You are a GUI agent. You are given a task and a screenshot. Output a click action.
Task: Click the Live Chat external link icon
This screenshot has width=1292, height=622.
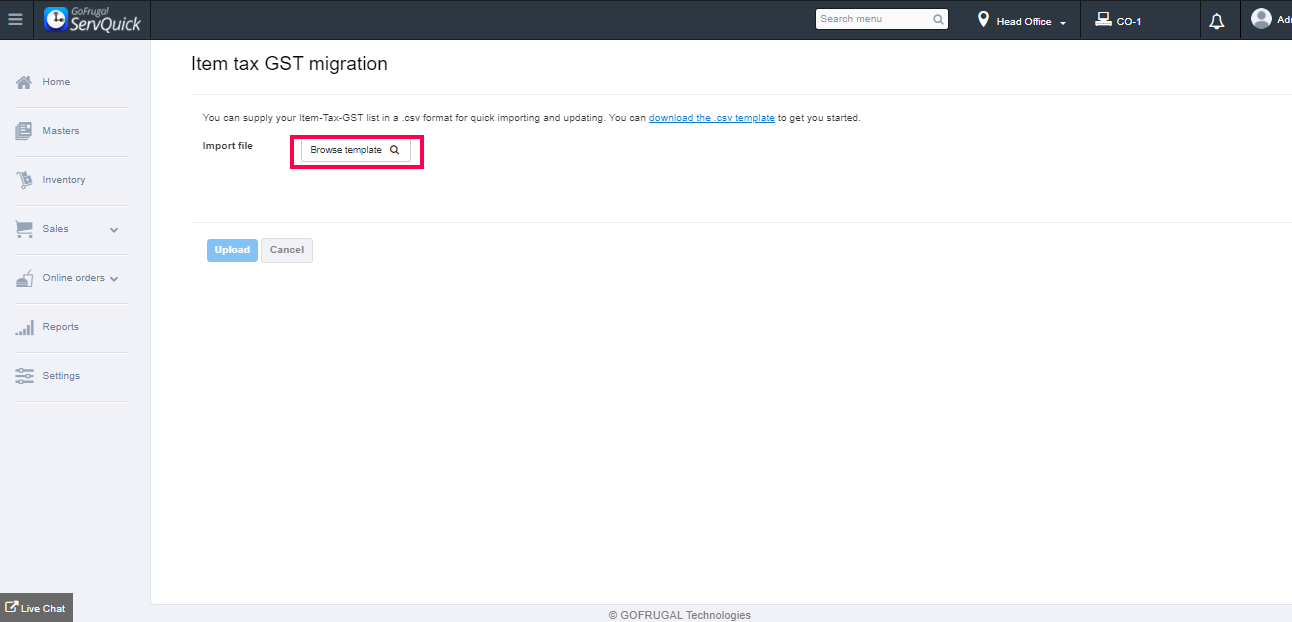tap(12, 607)
